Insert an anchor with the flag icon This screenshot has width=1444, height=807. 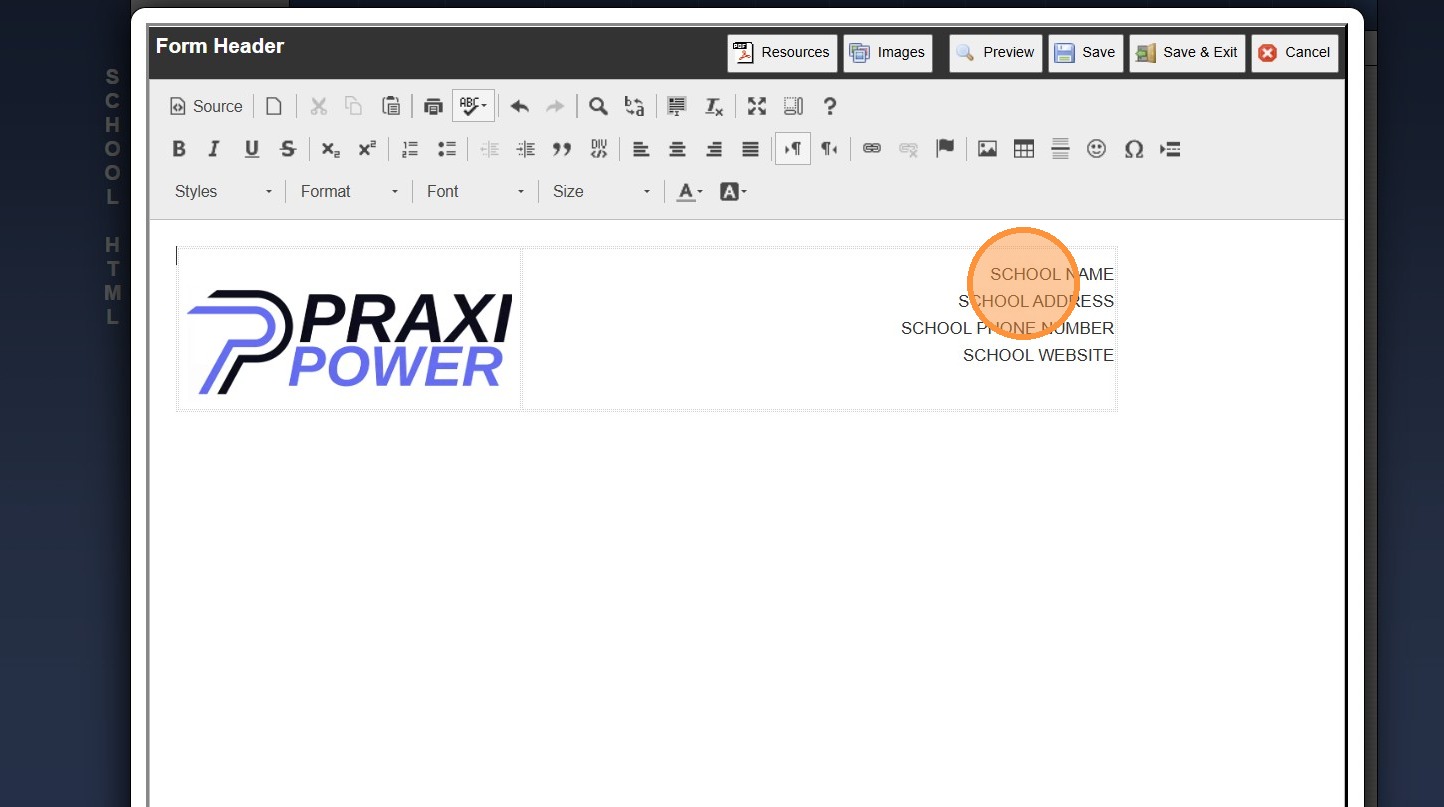pos(945,149)
